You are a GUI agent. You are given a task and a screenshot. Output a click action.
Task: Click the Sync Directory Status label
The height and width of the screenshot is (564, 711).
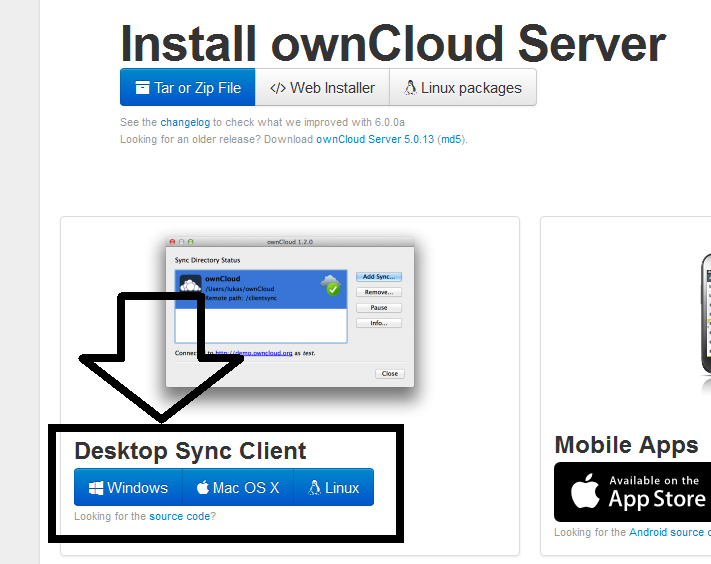pyautogui.click(x=207, y=260)
